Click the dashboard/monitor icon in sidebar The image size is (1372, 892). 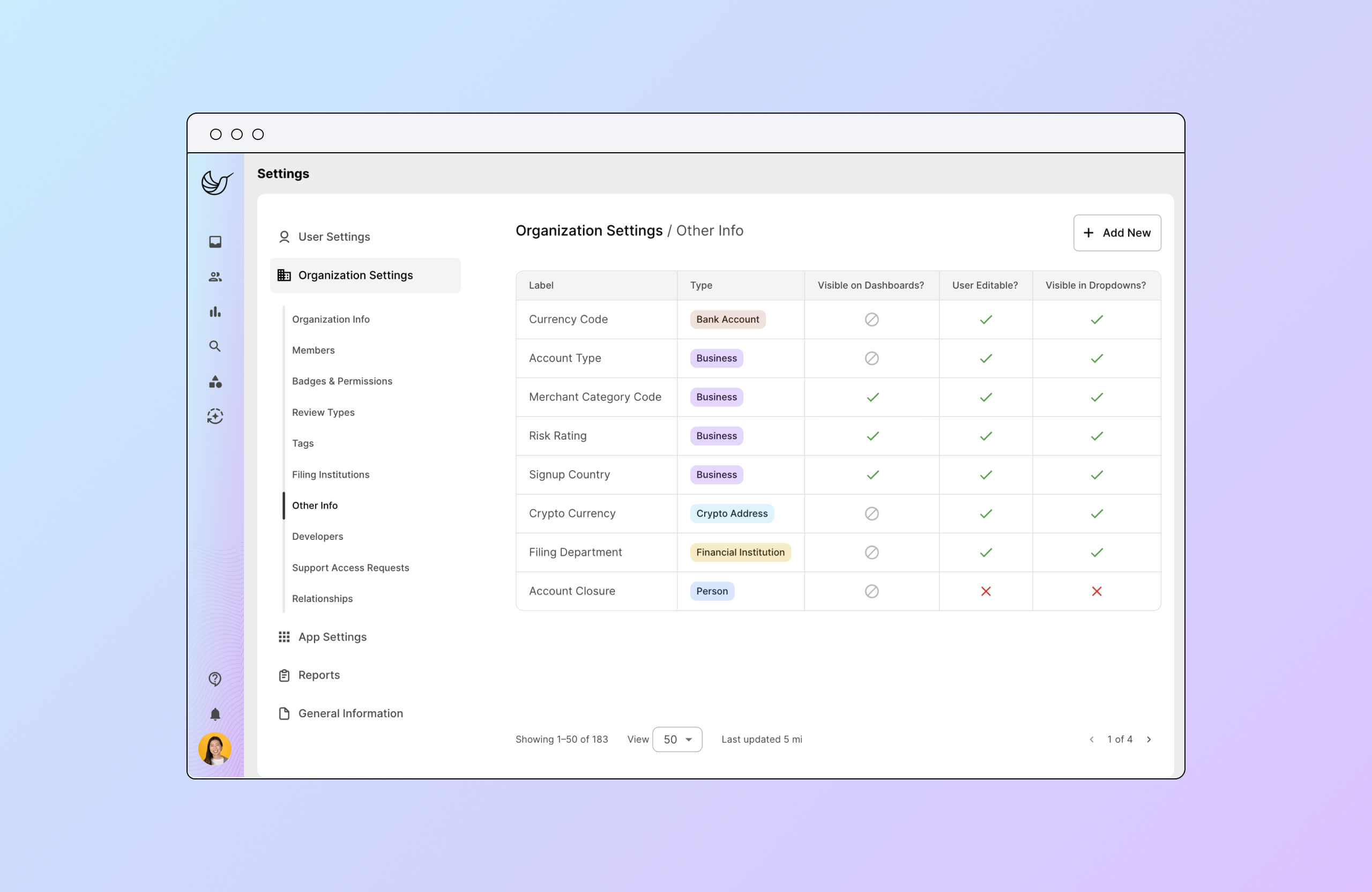pos(215,242)
